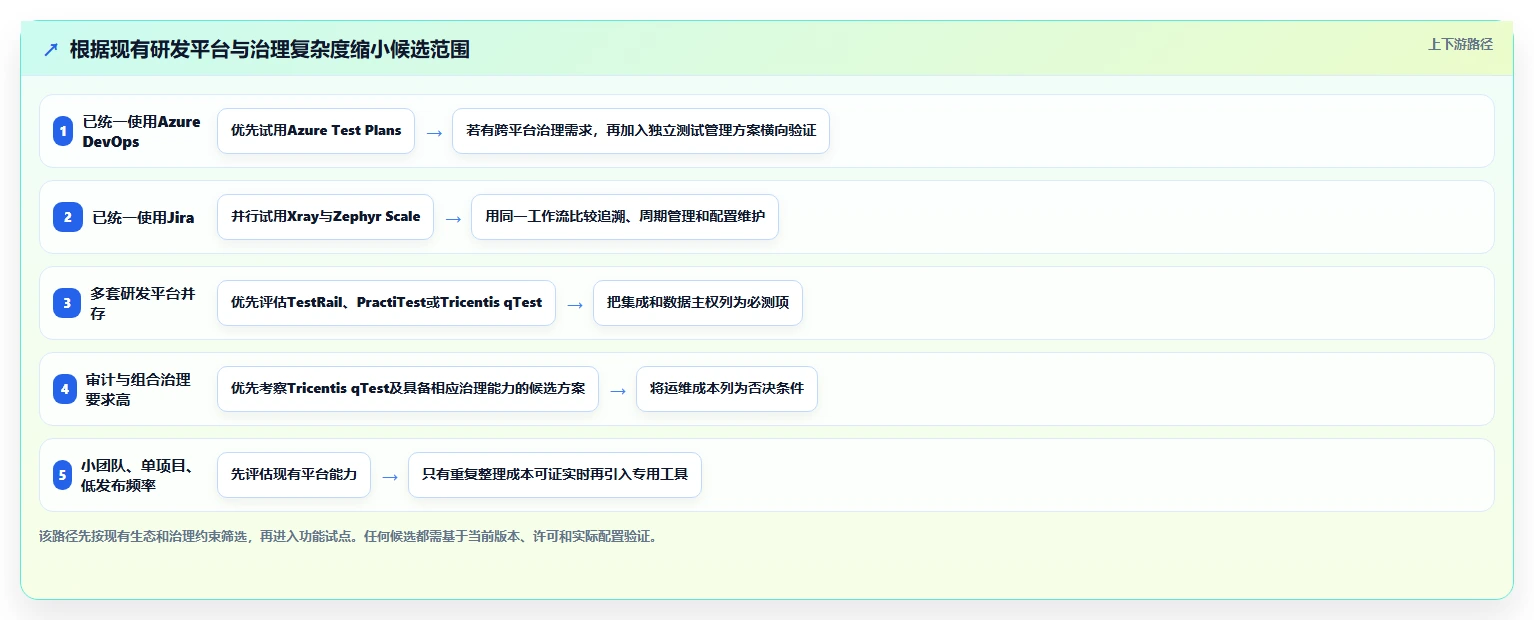Select the 小团队、单项目、低发布频率 label
1534x620 pixels.
pos(138,475)
